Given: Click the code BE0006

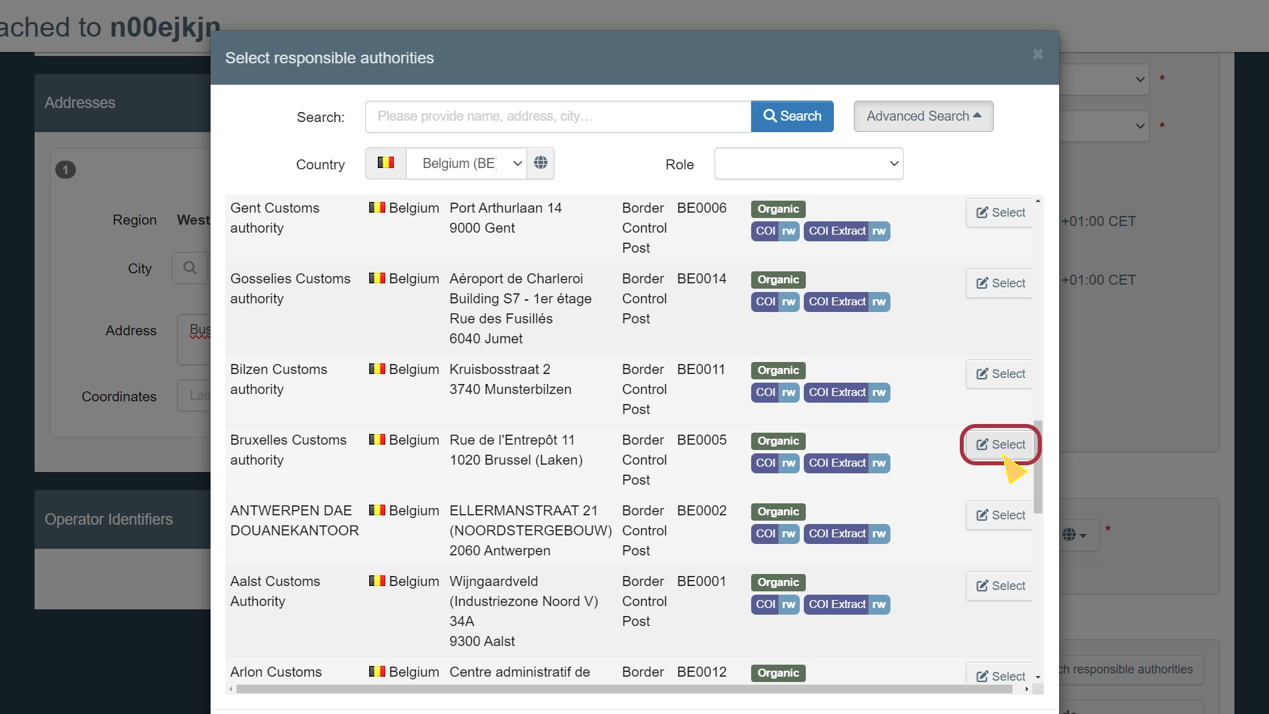Looking at the screenshot, I should coord(702,208).
